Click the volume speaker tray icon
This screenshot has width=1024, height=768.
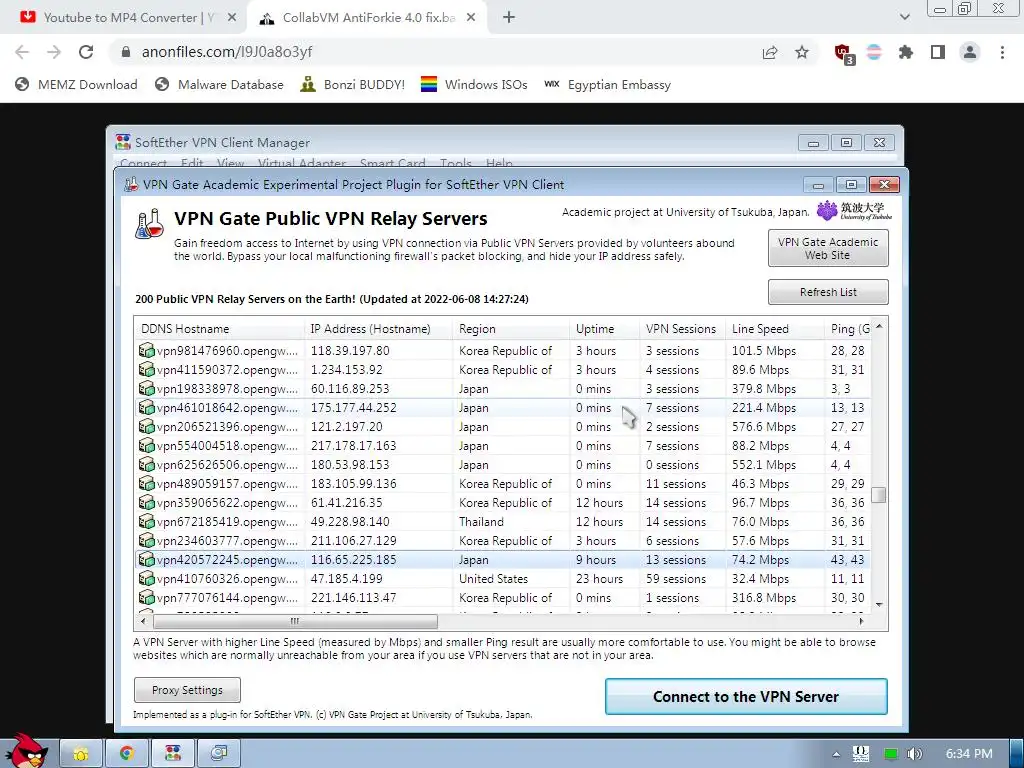tap(914, 754)
